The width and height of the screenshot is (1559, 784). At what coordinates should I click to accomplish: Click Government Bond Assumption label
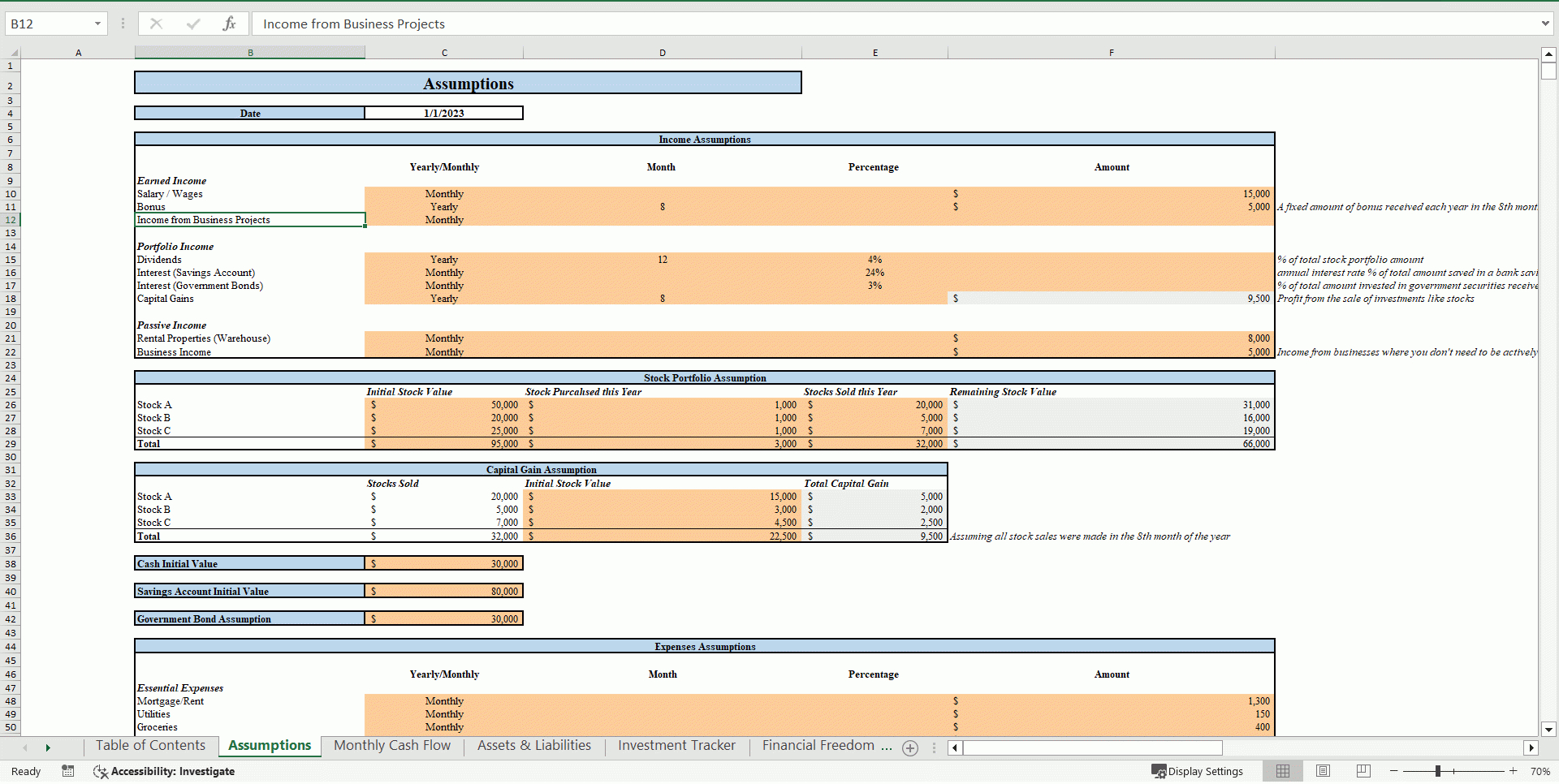(x=250, y=618)
